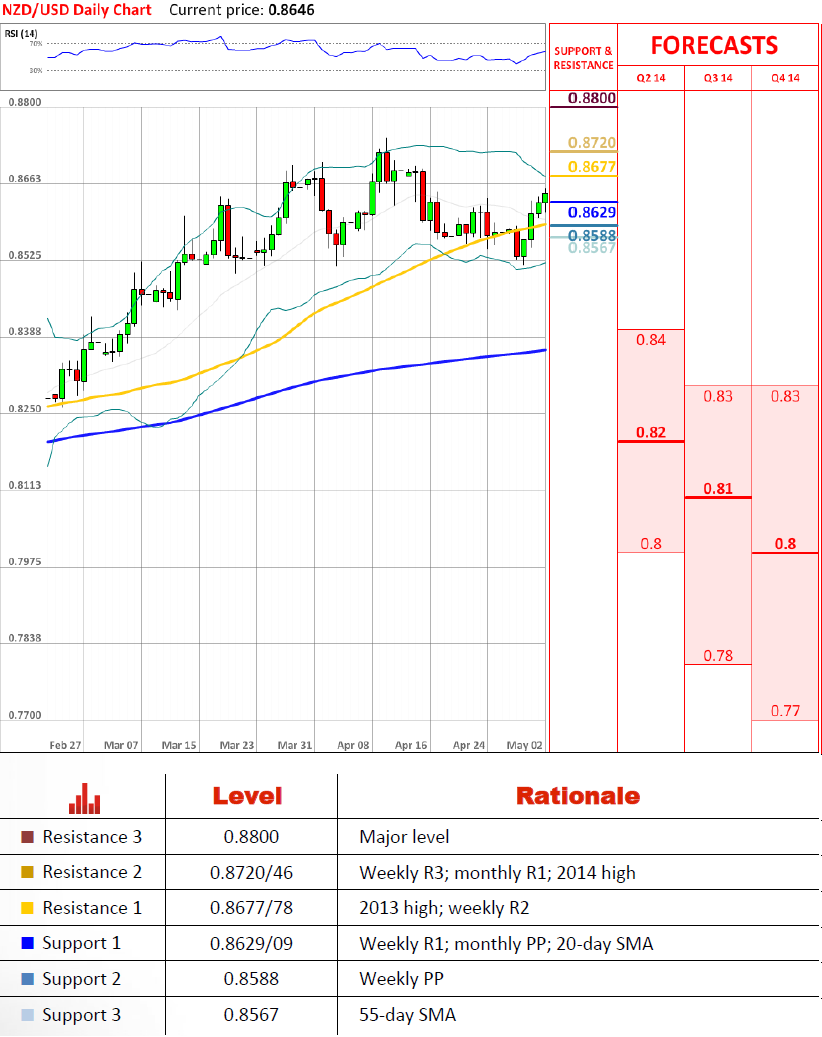This screenshot has height=1037, width=822.
Task: Click the Weekly R1; monthly PP rationale
Action: (x=506, y=944)
